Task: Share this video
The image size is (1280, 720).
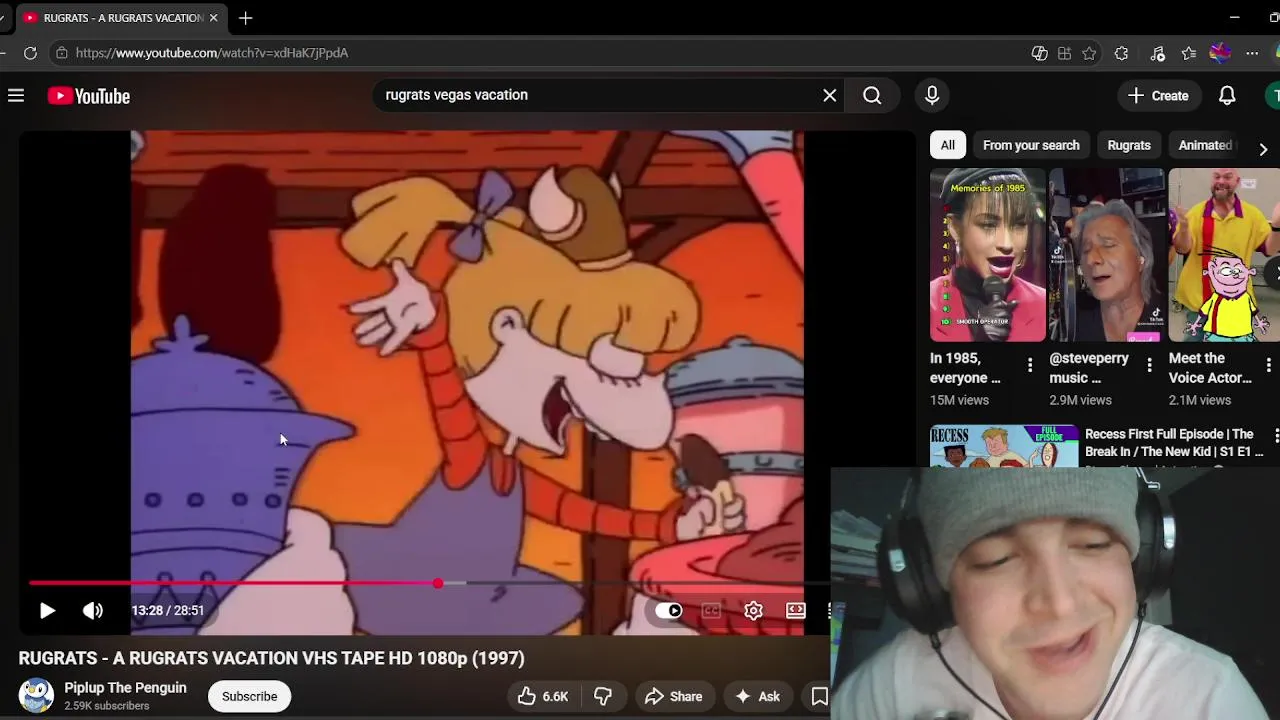Action: coord(673,696)
